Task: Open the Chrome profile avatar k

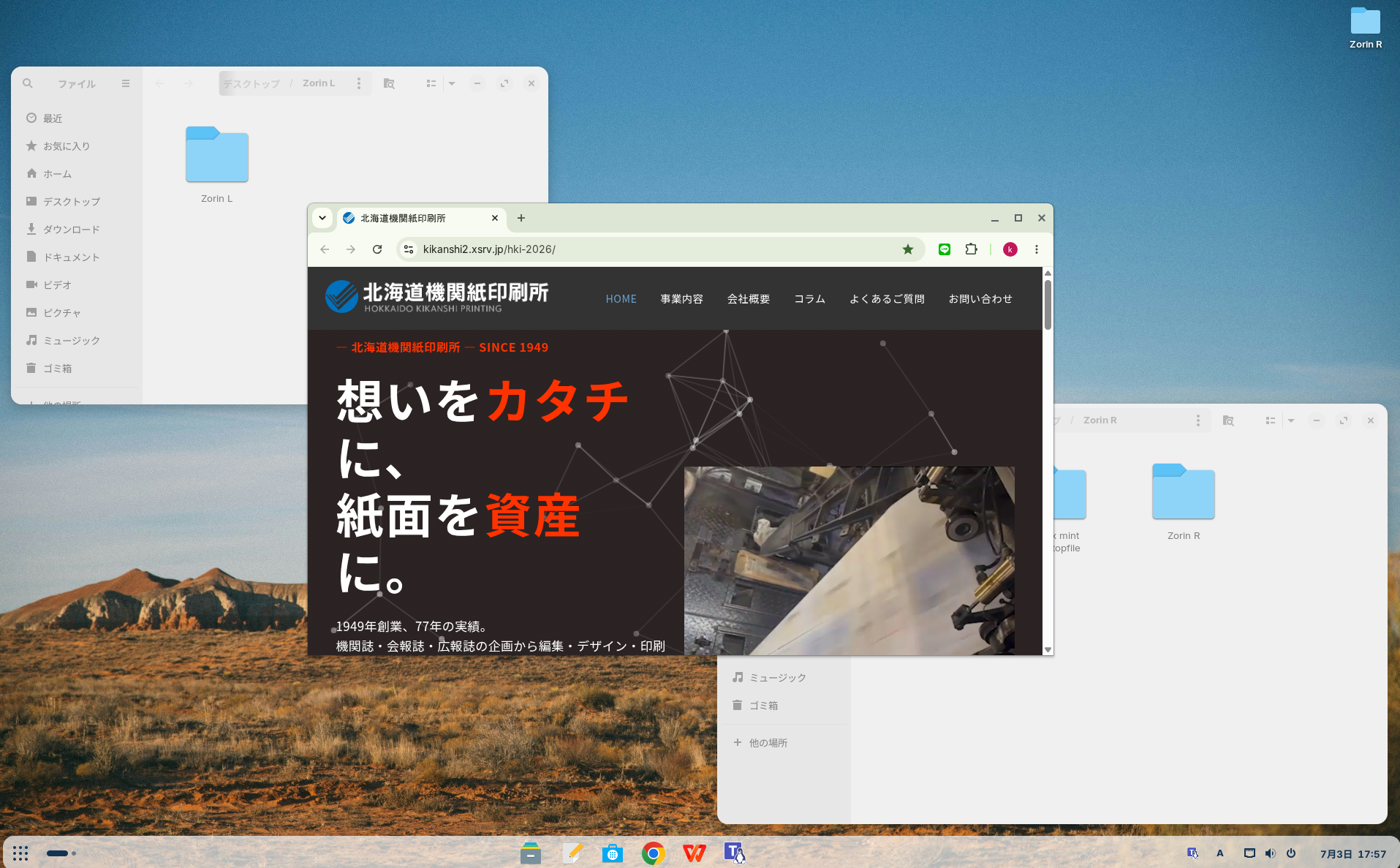Action: [1010, 249]
